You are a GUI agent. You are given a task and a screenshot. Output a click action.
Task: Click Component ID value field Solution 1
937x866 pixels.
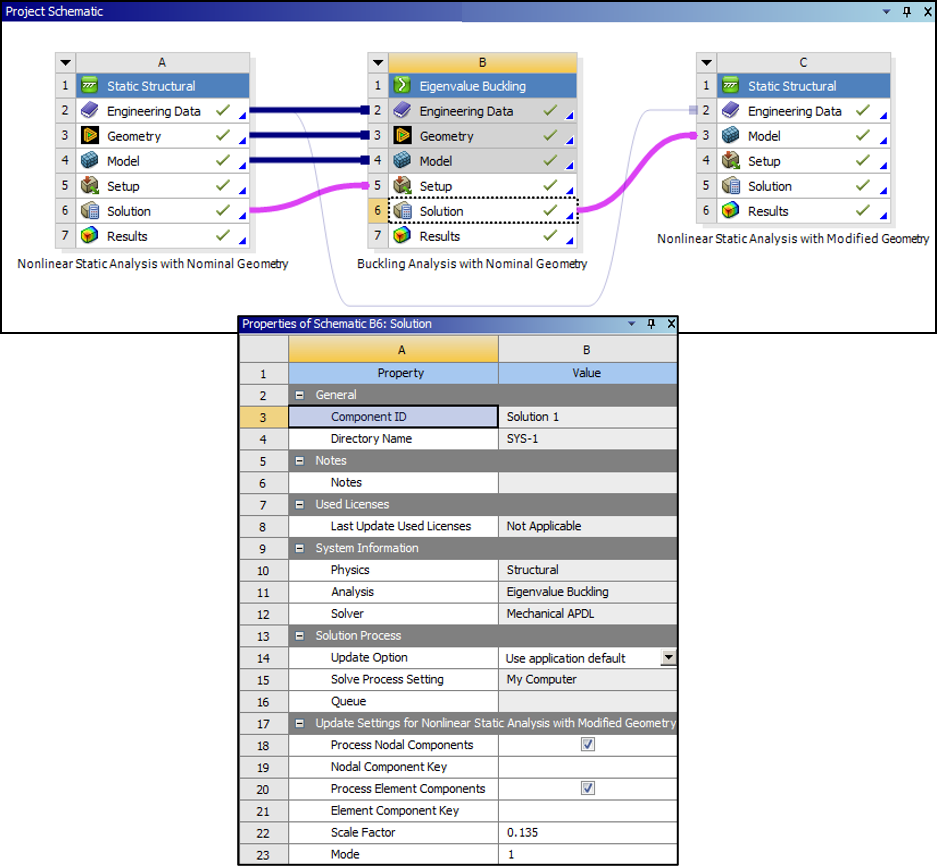[587, 417]
